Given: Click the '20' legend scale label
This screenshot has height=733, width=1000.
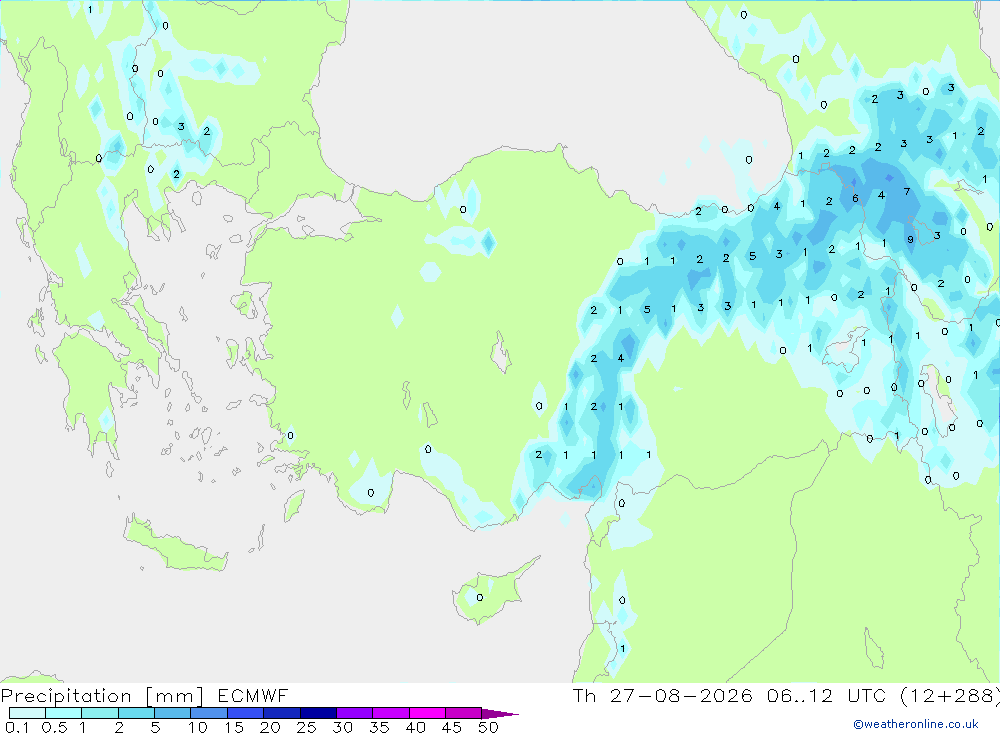Looking at the screenshot, I should pyautogui.click(x=270, y=727).
